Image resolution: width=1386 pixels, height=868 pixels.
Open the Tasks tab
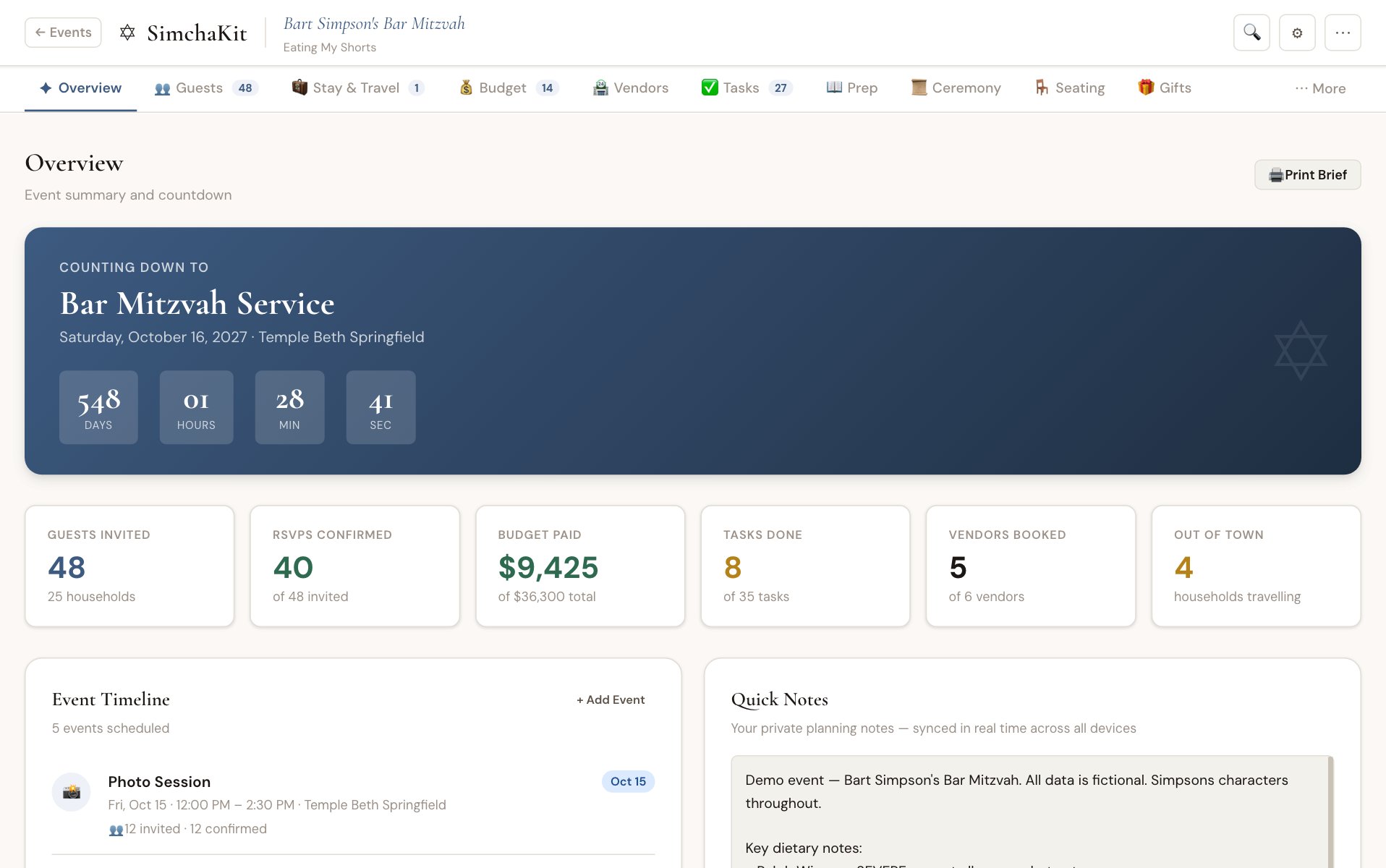click(x=747, y=88)
